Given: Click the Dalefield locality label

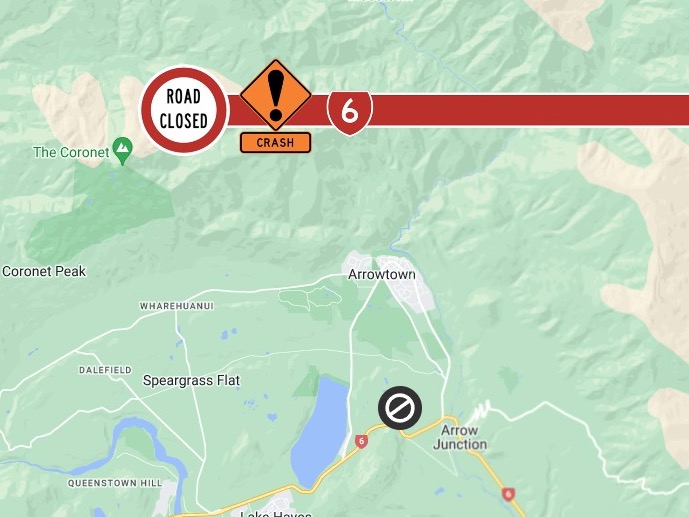Looking at the screenshot, I should click(x=105, y=370).
